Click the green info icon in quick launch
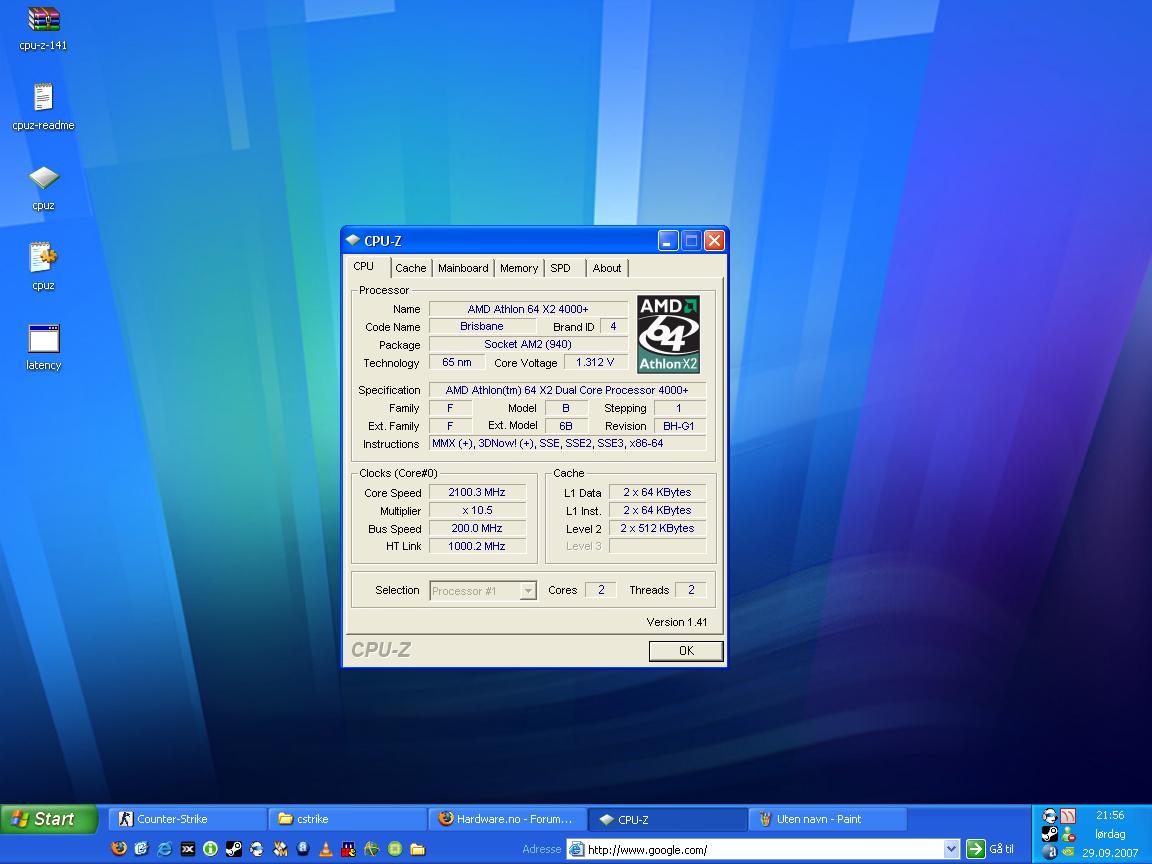Screen dimensions: 1152x864 pyautogui.click(x=210, y=849)
